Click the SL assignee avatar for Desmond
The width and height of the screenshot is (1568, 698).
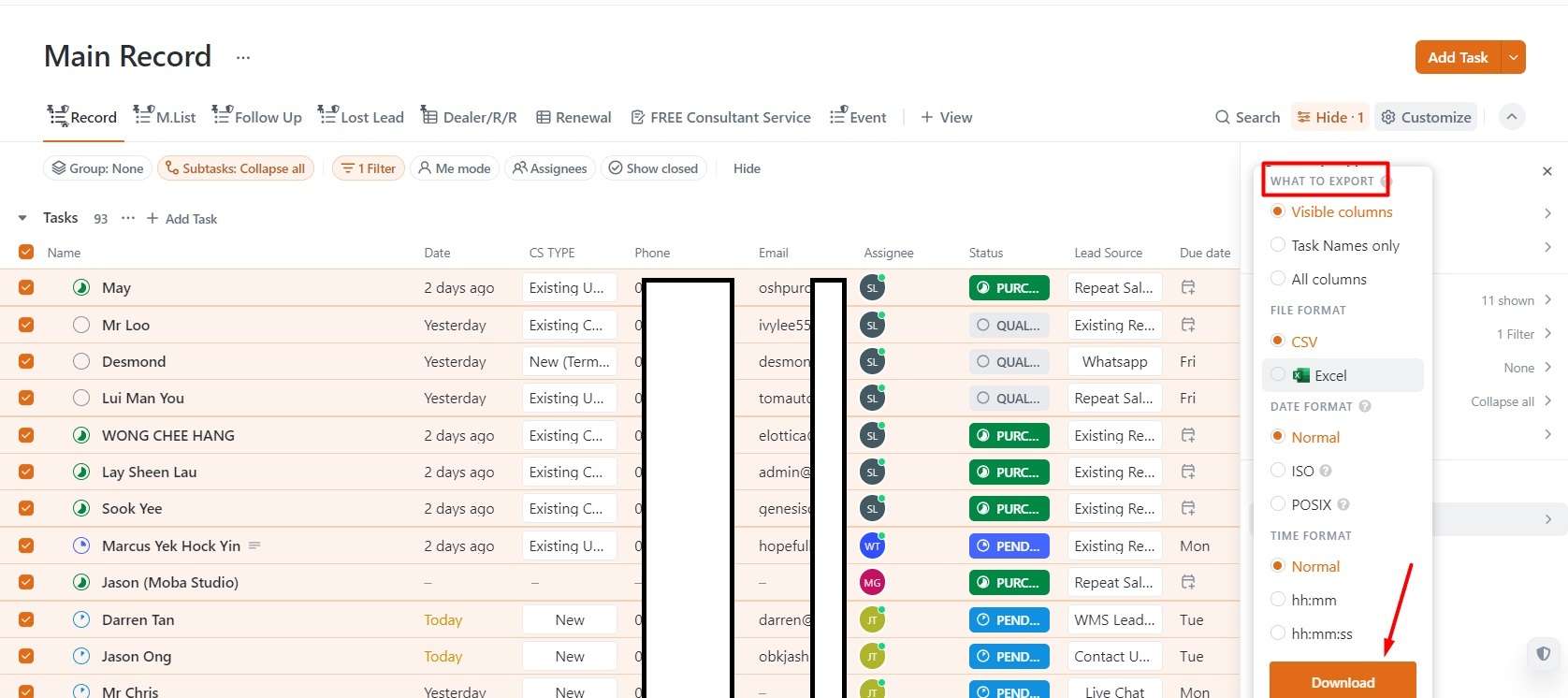872,362
